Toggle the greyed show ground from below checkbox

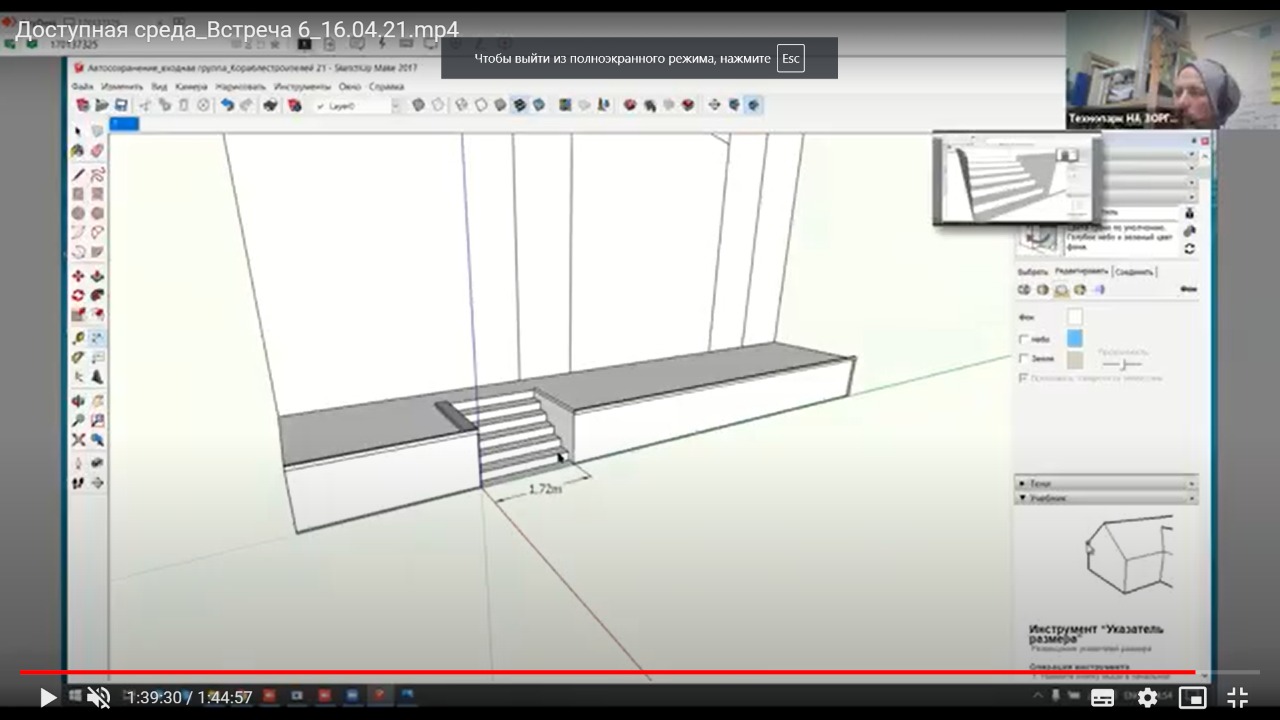tap(1023, 378)
